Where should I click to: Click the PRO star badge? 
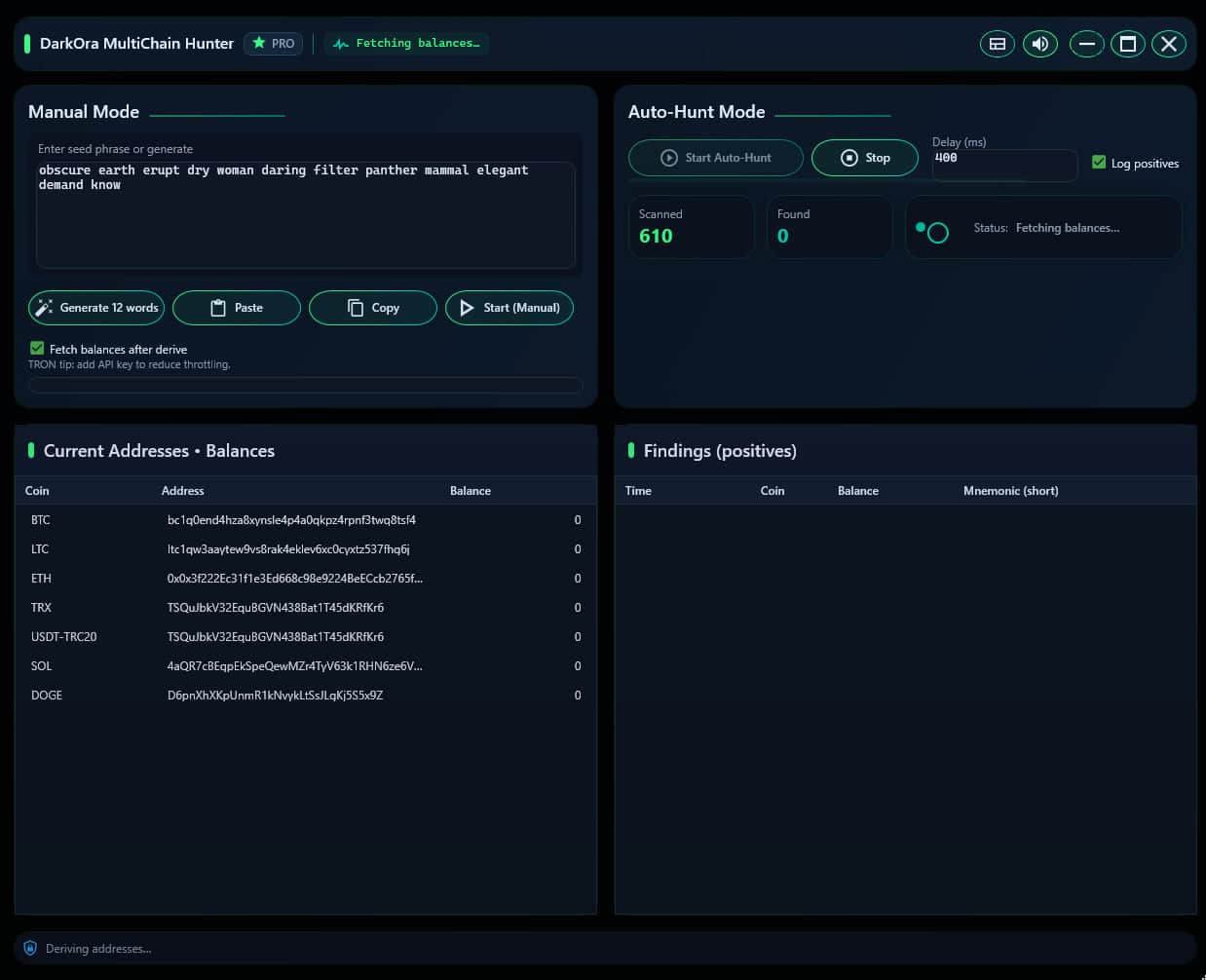(274, 44)
